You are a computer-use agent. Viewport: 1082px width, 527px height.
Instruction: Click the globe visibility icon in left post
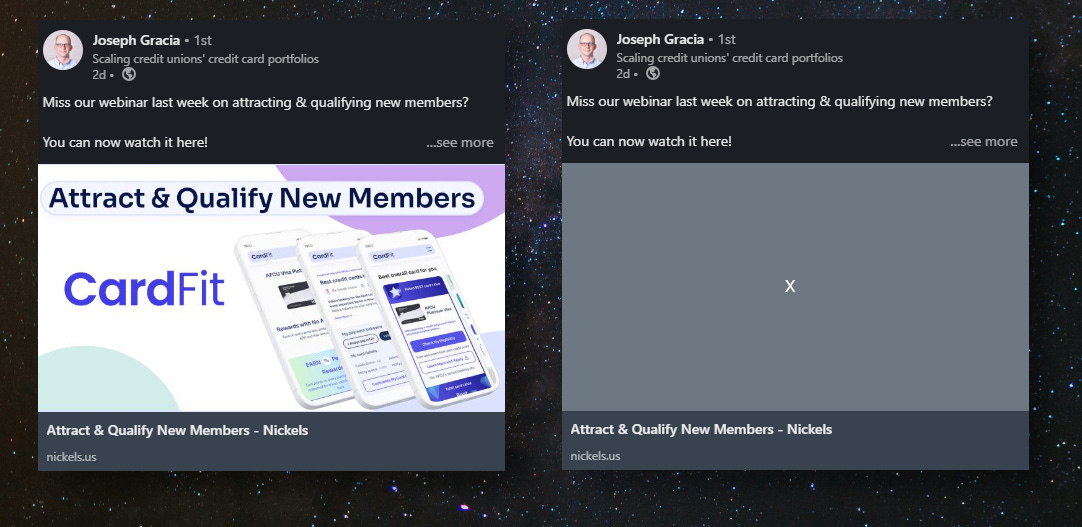click(x=129, y=74)
